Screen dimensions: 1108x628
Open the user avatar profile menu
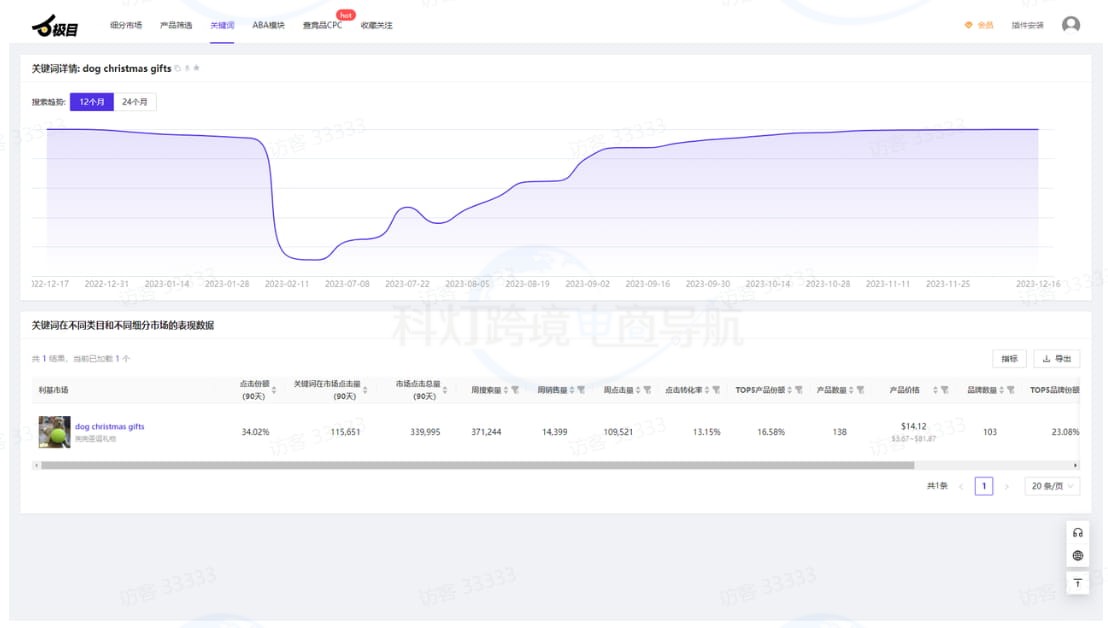click(x=1070, y=25)
